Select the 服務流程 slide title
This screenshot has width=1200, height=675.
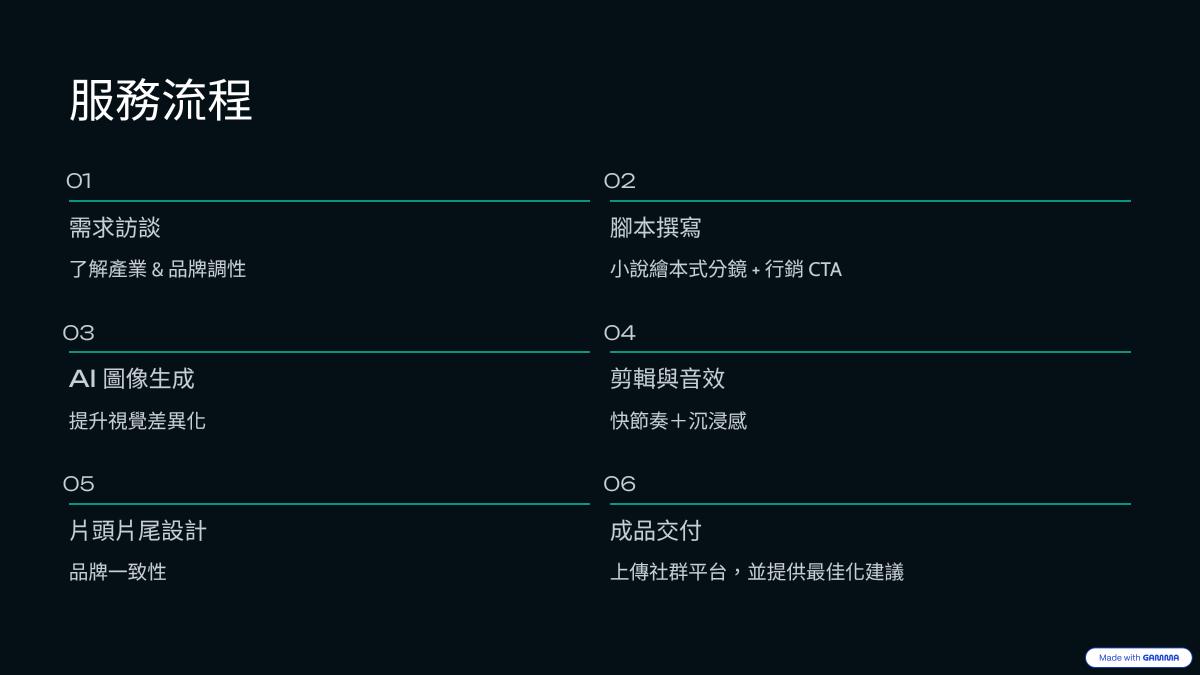[x=161, y=101]
